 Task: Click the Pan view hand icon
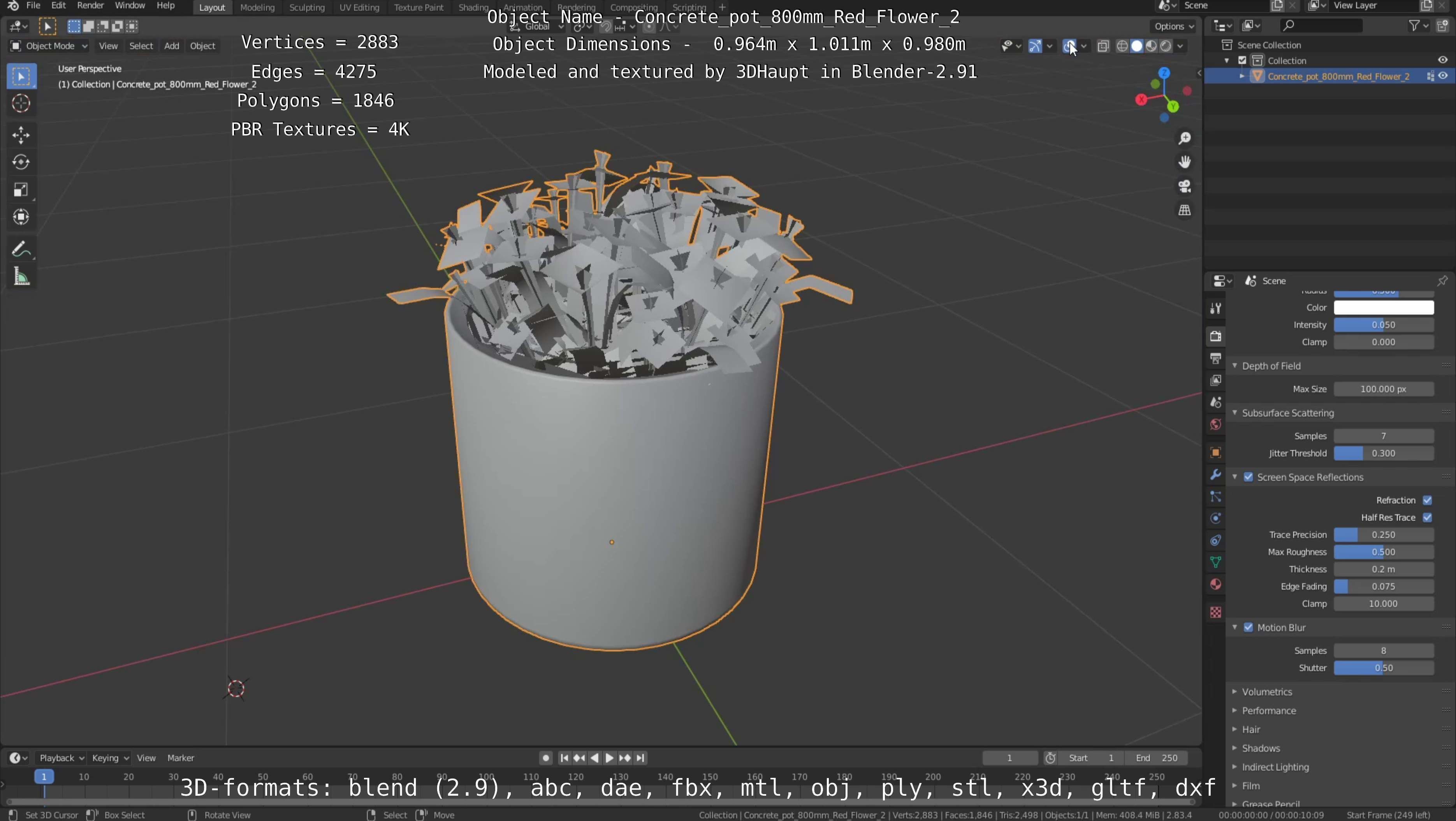(1184, 162)
